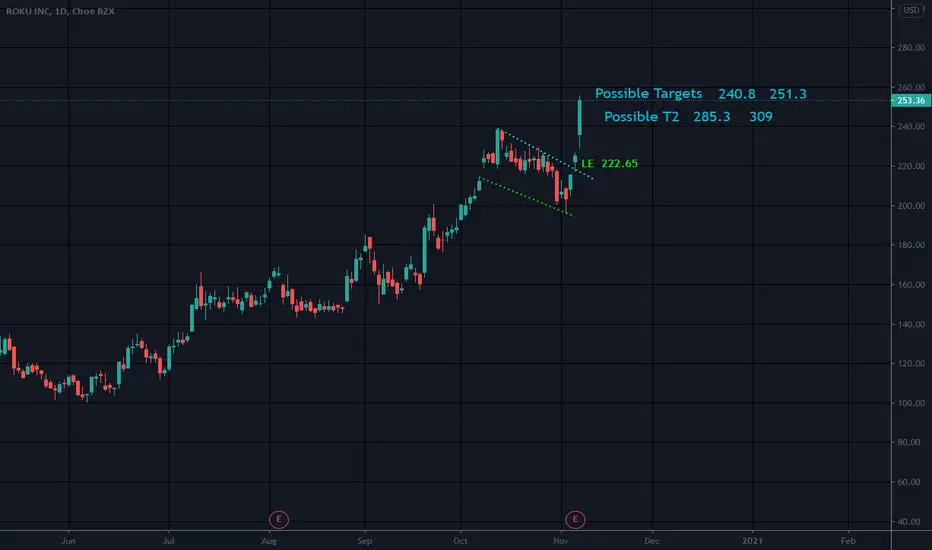This screenshot has width=932, height=550.
Task: Click the 220.00 price axis label
Action: 911,166
